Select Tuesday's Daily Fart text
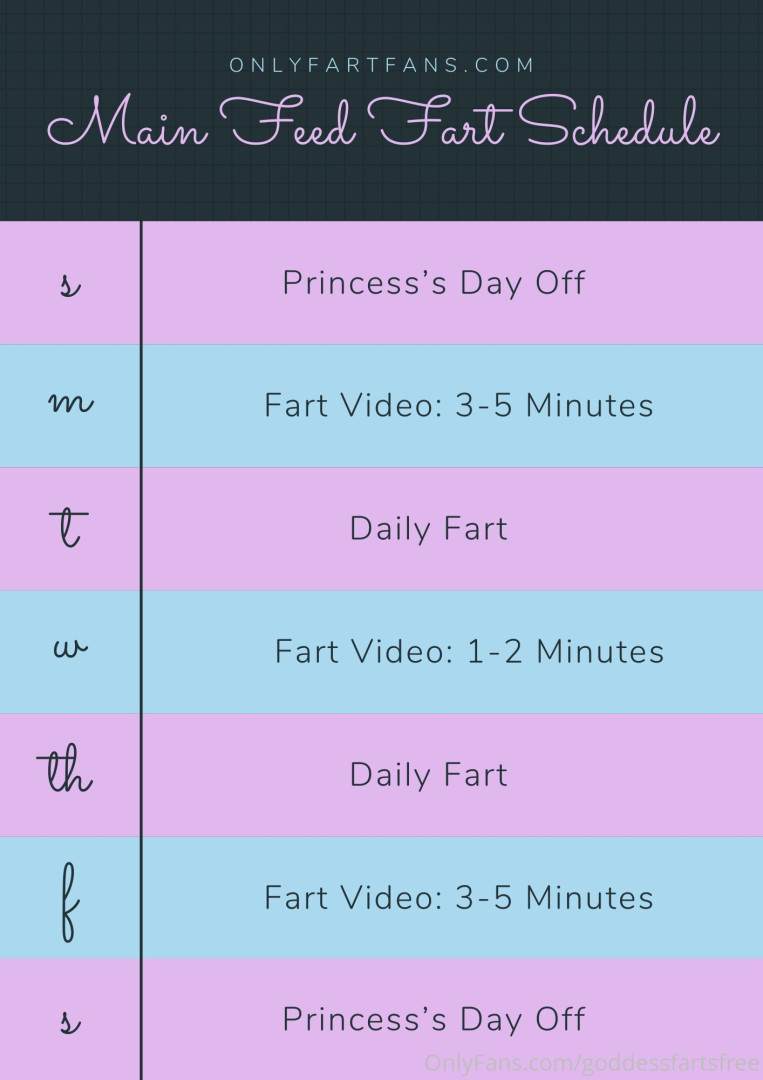763x1080 pixels. pyautogui.click(x=428, y=529)
